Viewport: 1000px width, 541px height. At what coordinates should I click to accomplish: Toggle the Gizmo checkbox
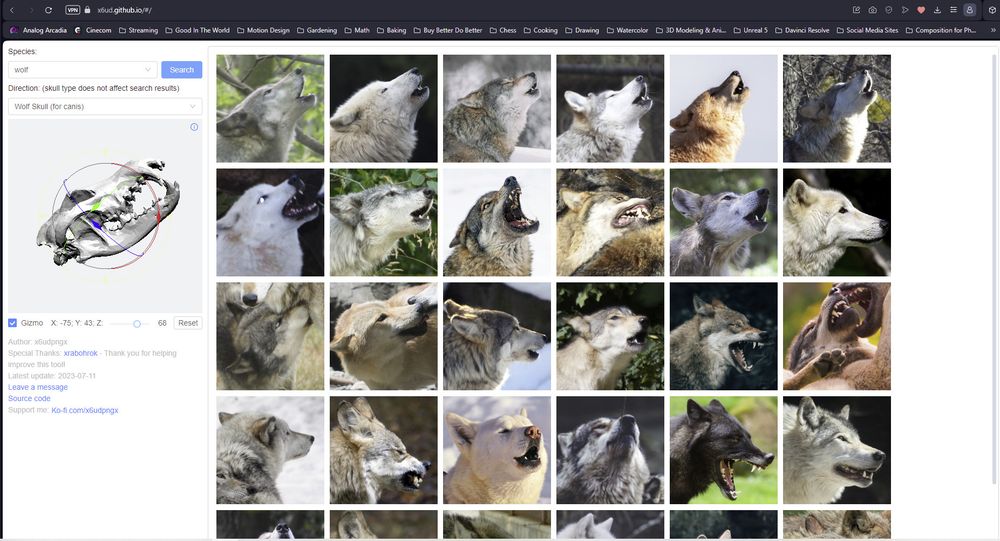(12, 323)
